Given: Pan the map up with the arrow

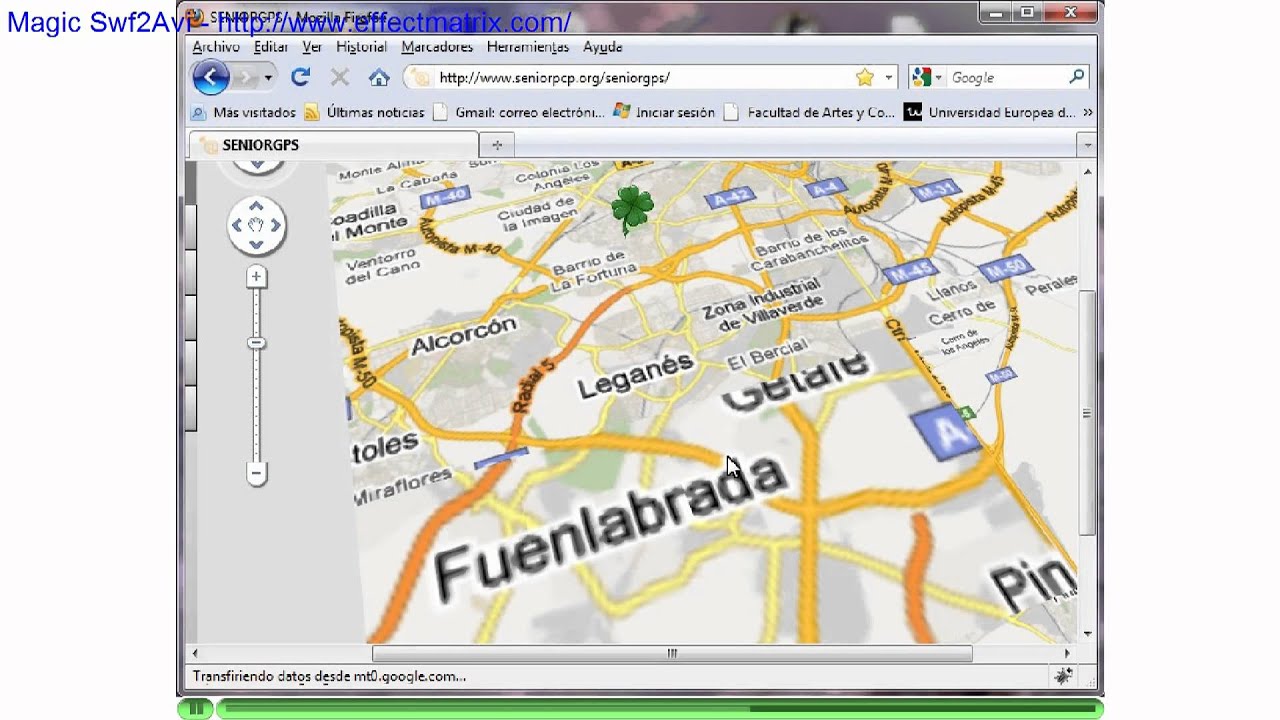Looking at the screenshot, I should point(256,206).
